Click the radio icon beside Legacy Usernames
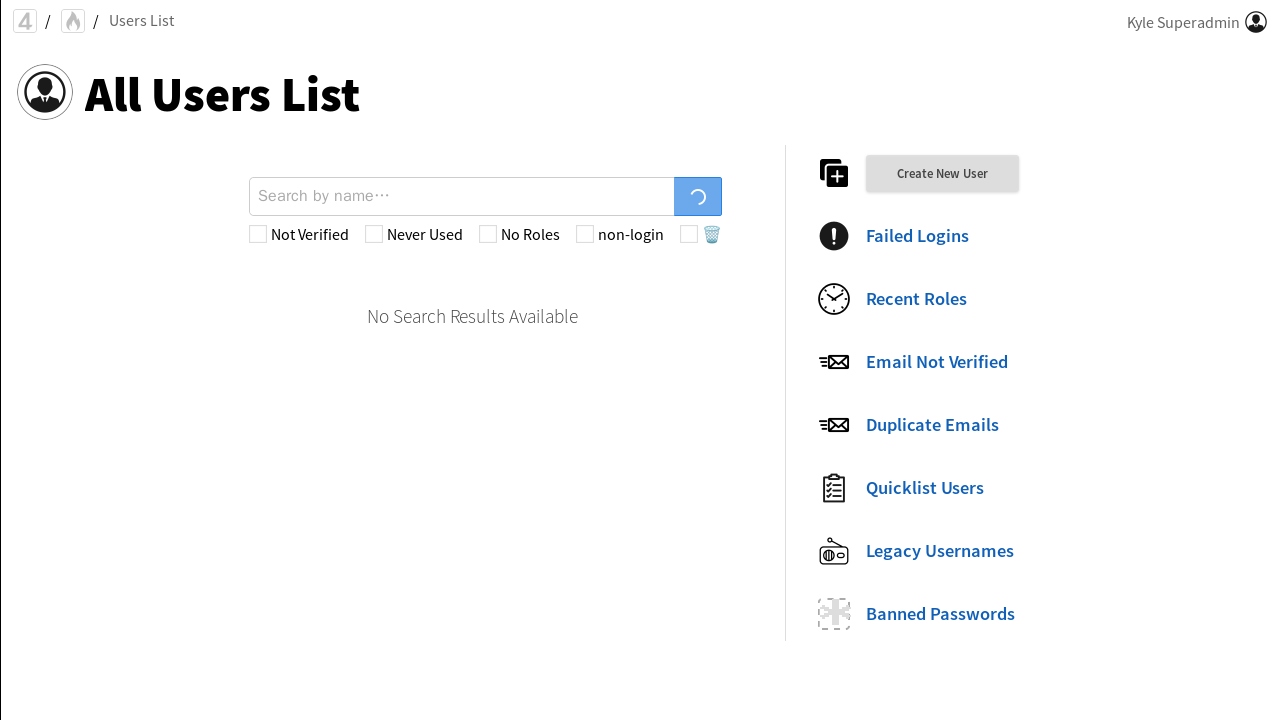Viewport: 1280px width, 720px height. [834, 551]
